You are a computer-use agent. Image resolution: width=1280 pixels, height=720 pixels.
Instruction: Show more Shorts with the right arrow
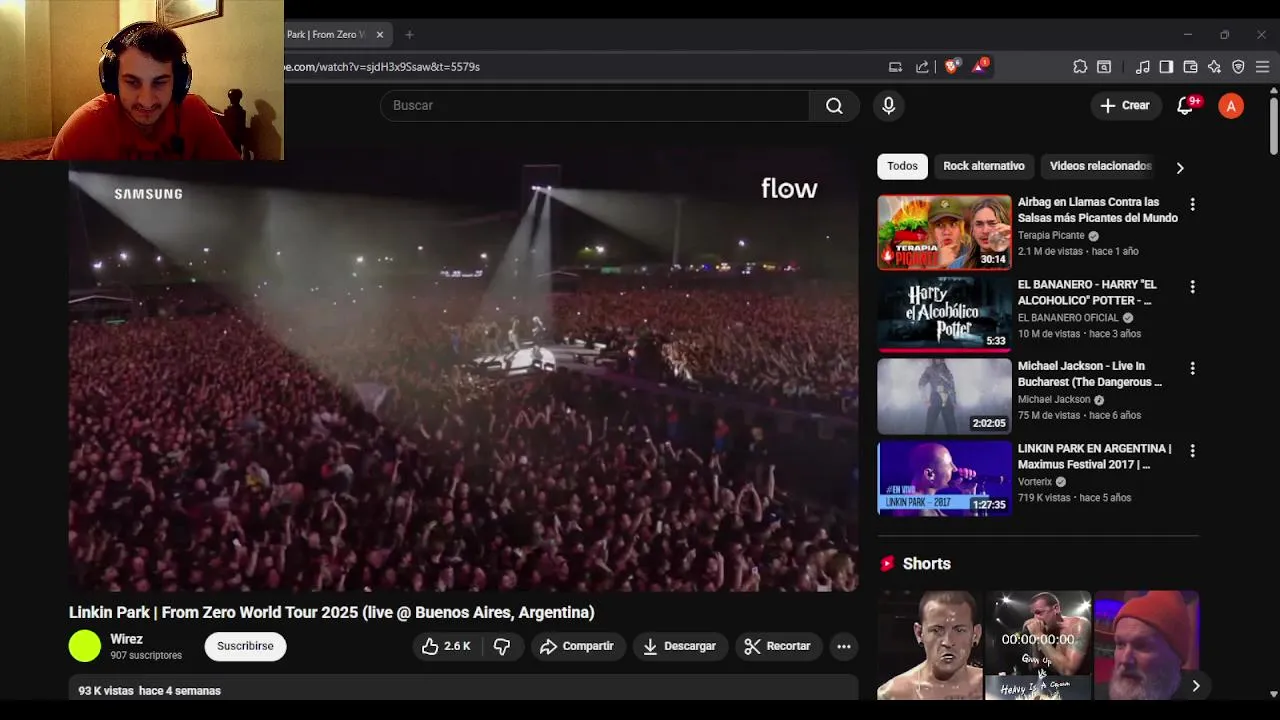tap(1195, 686)
